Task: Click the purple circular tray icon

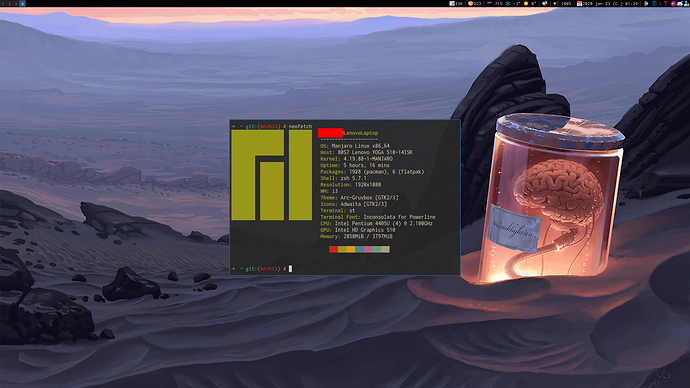Action: 673,3
